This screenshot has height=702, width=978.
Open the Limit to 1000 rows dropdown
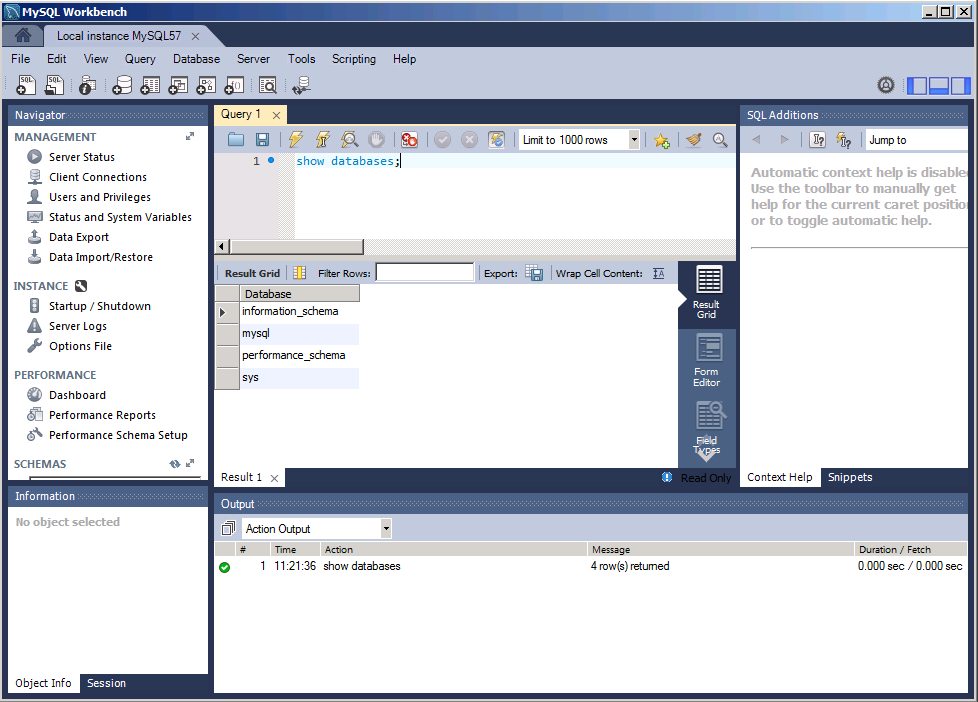click(x=634, y=140)
